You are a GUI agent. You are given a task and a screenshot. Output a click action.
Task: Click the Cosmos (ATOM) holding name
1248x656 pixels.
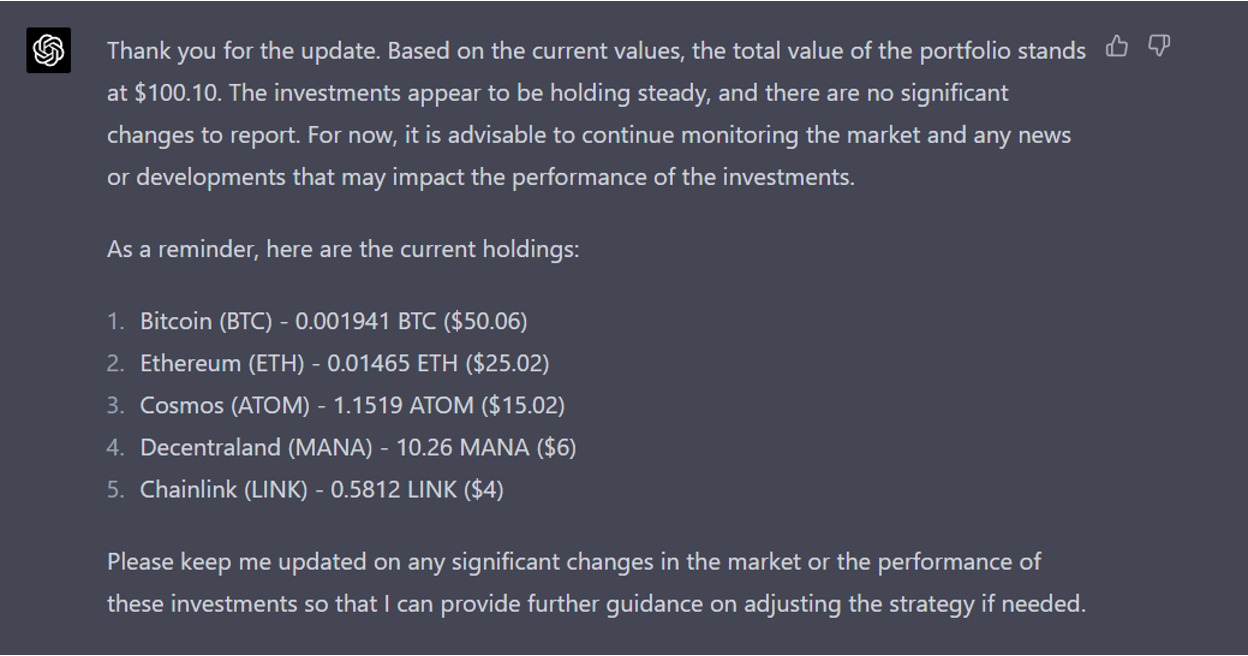point(225,405)
